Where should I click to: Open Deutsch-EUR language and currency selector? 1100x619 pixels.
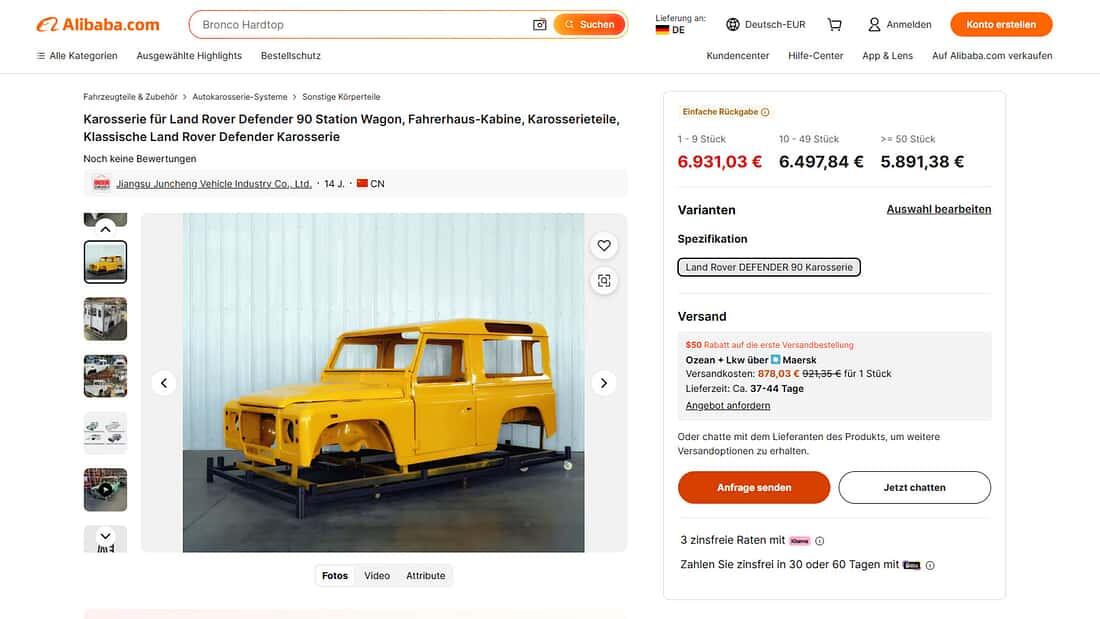coord(765,24)
